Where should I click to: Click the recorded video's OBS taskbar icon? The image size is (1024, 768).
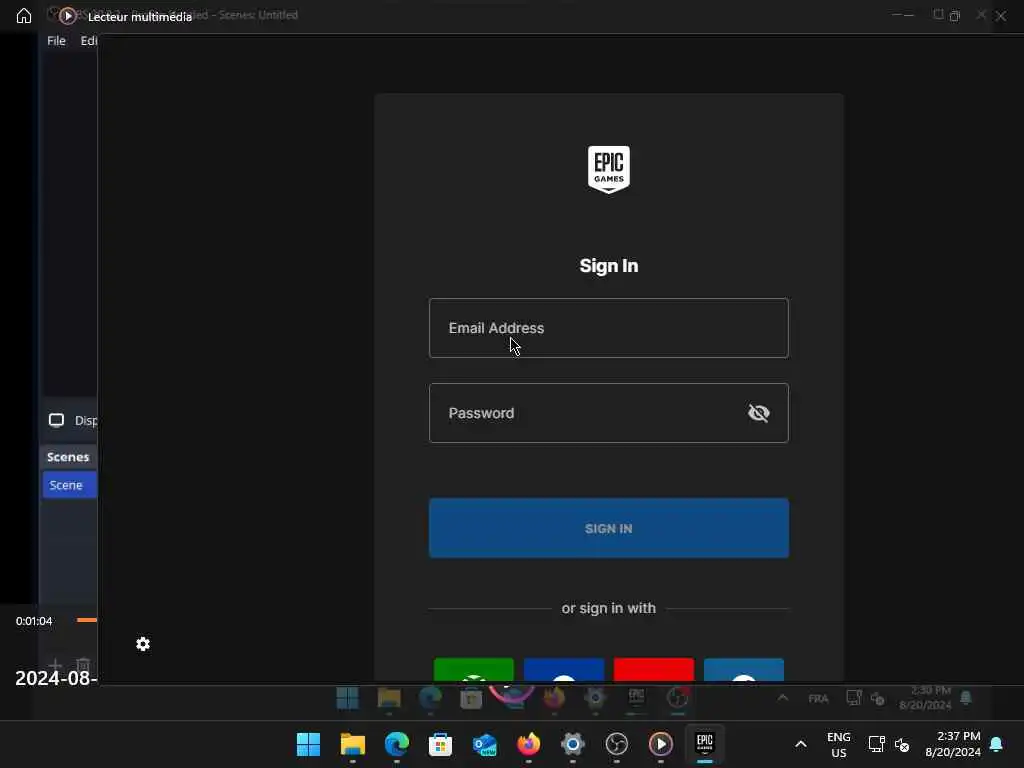tap(677, 698)
